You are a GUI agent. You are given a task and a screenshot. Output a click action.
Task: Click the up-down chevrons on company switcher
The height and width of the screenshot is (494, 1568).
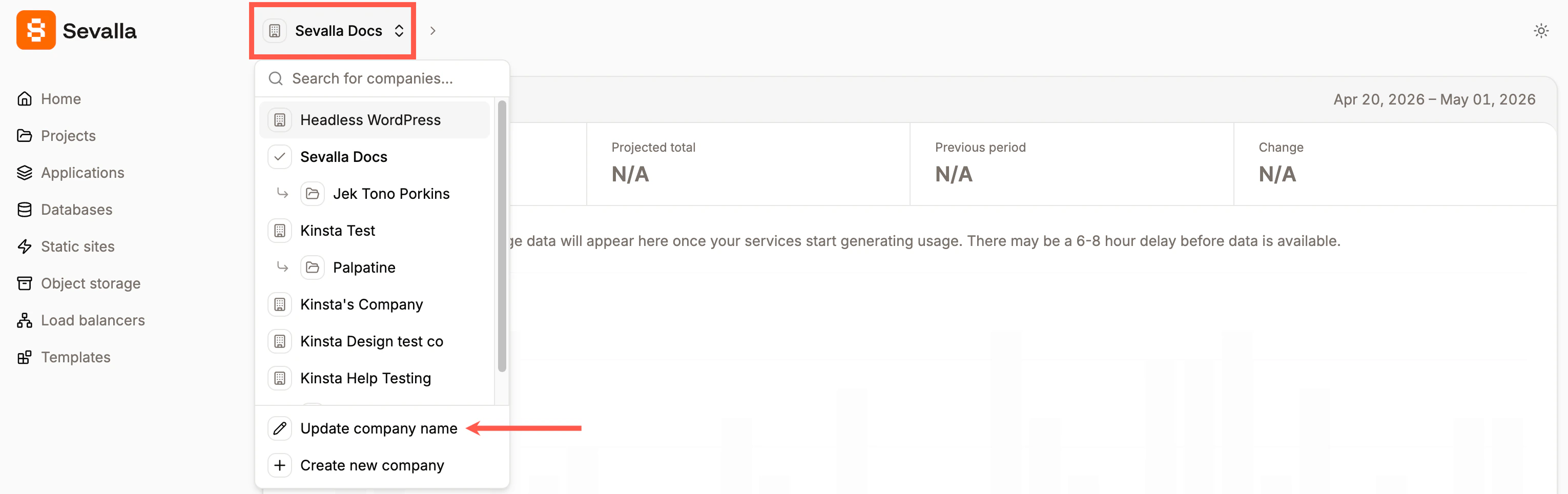[399, 31]
